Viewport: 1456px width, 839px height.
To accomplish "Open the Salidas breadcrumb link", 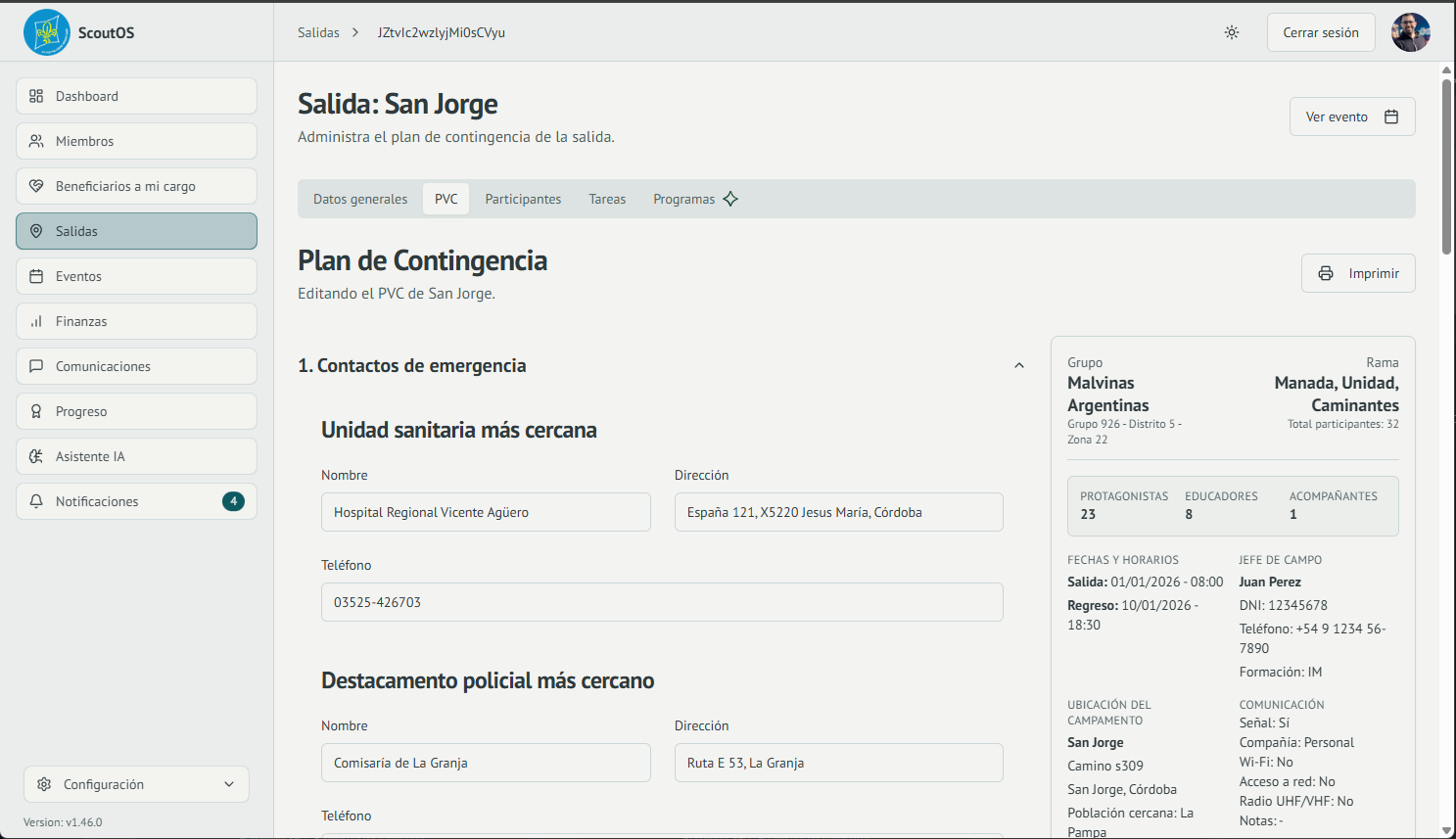I will [317, 31].
